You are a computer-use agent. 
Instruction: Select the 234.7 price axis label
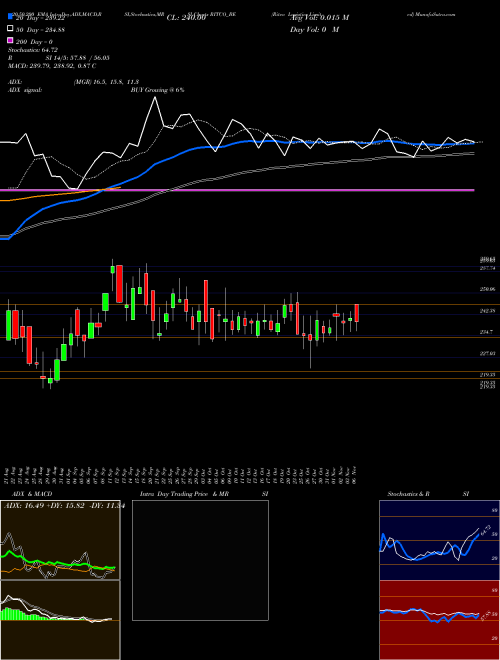click(x=486, y=332)
